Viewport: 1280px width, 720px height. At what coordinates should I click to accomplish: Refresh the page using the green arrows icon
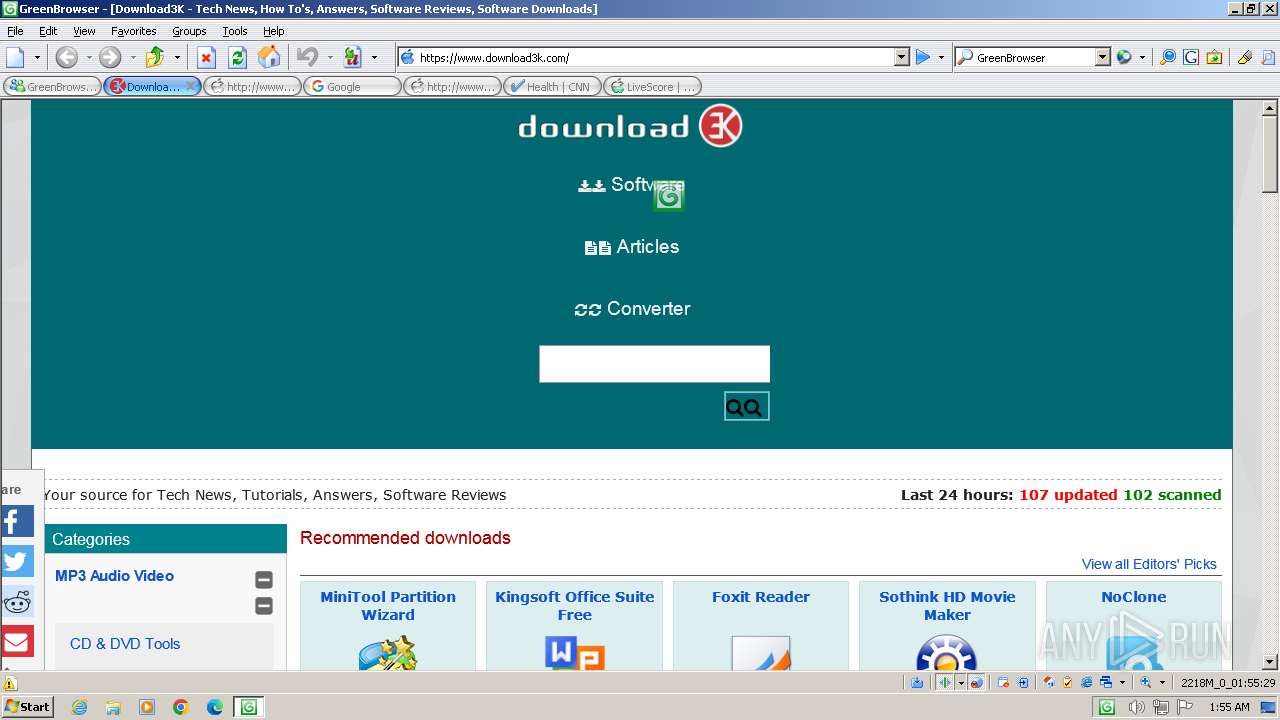237,57
